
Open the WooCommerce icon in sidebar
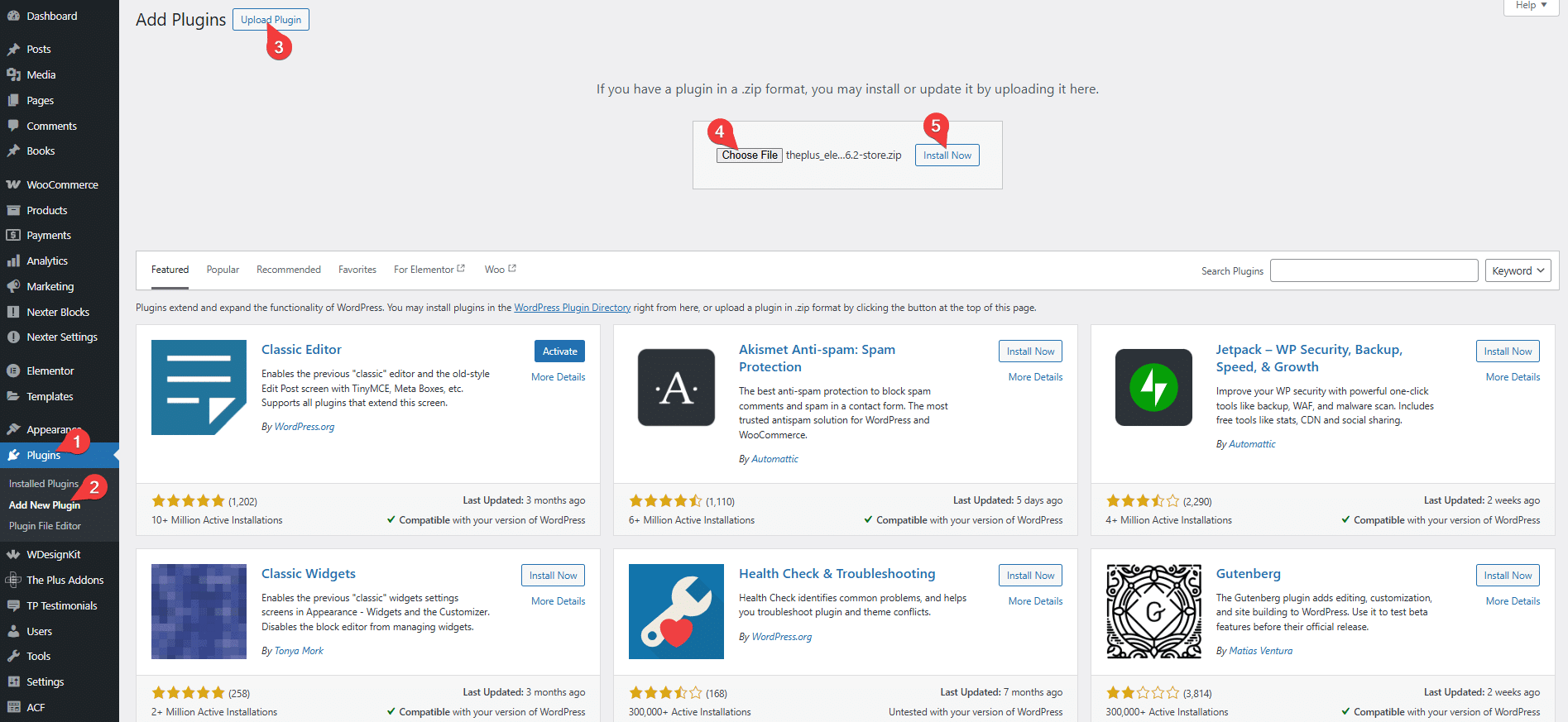click(x=13, y=184)
